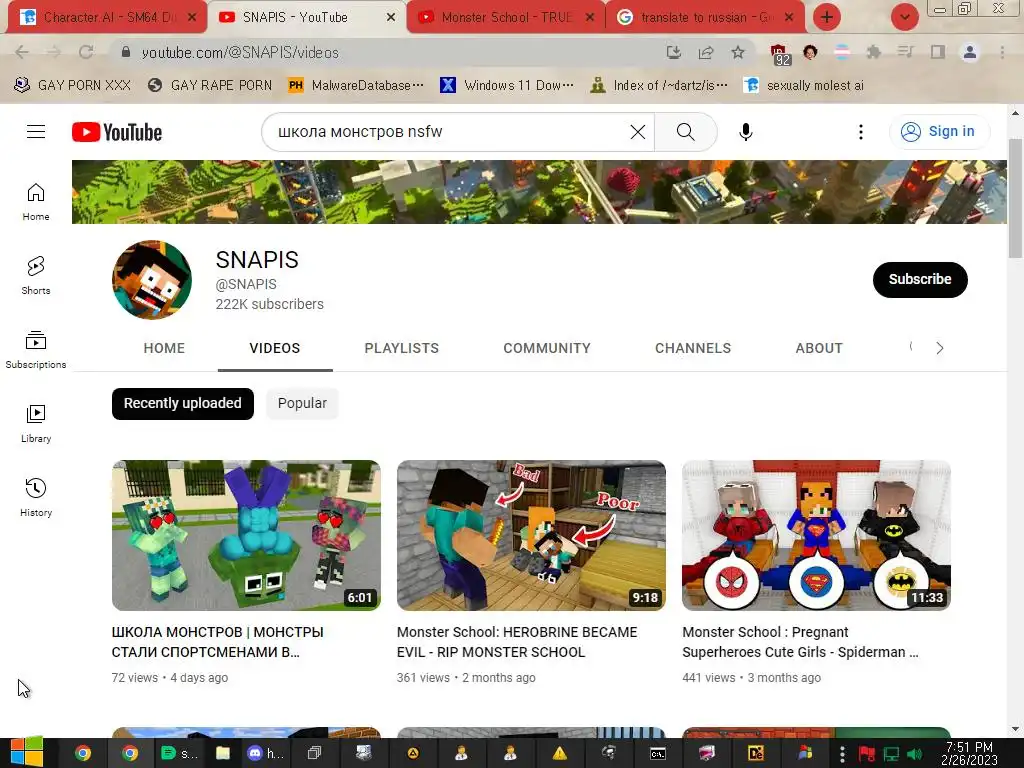Show more channel tabs with right chevron
The image size is (1024, 768).
coord(940,348)
